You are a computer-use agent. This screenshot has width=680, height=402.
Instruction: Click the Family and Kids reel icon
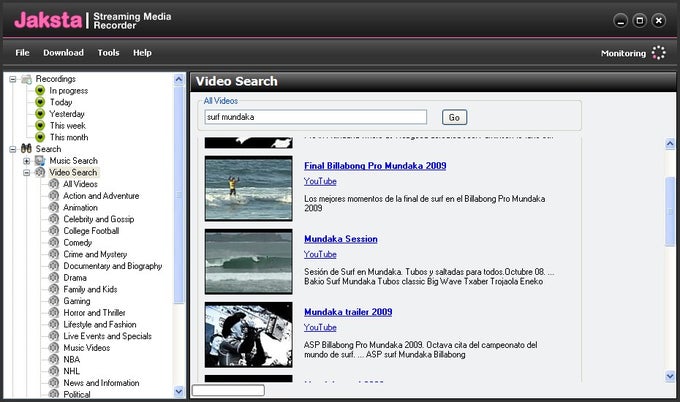54,289
